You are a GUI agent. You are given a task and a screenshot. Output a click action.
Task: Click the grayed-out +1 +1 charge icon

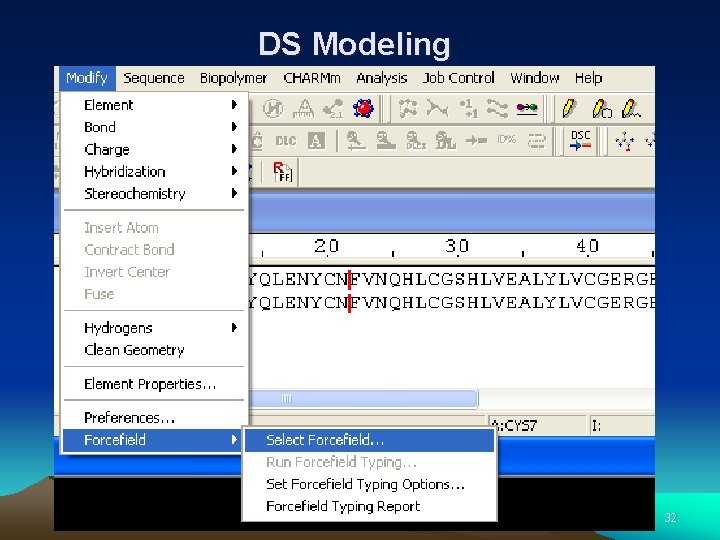pyautogui.click(x=467, y=109)
